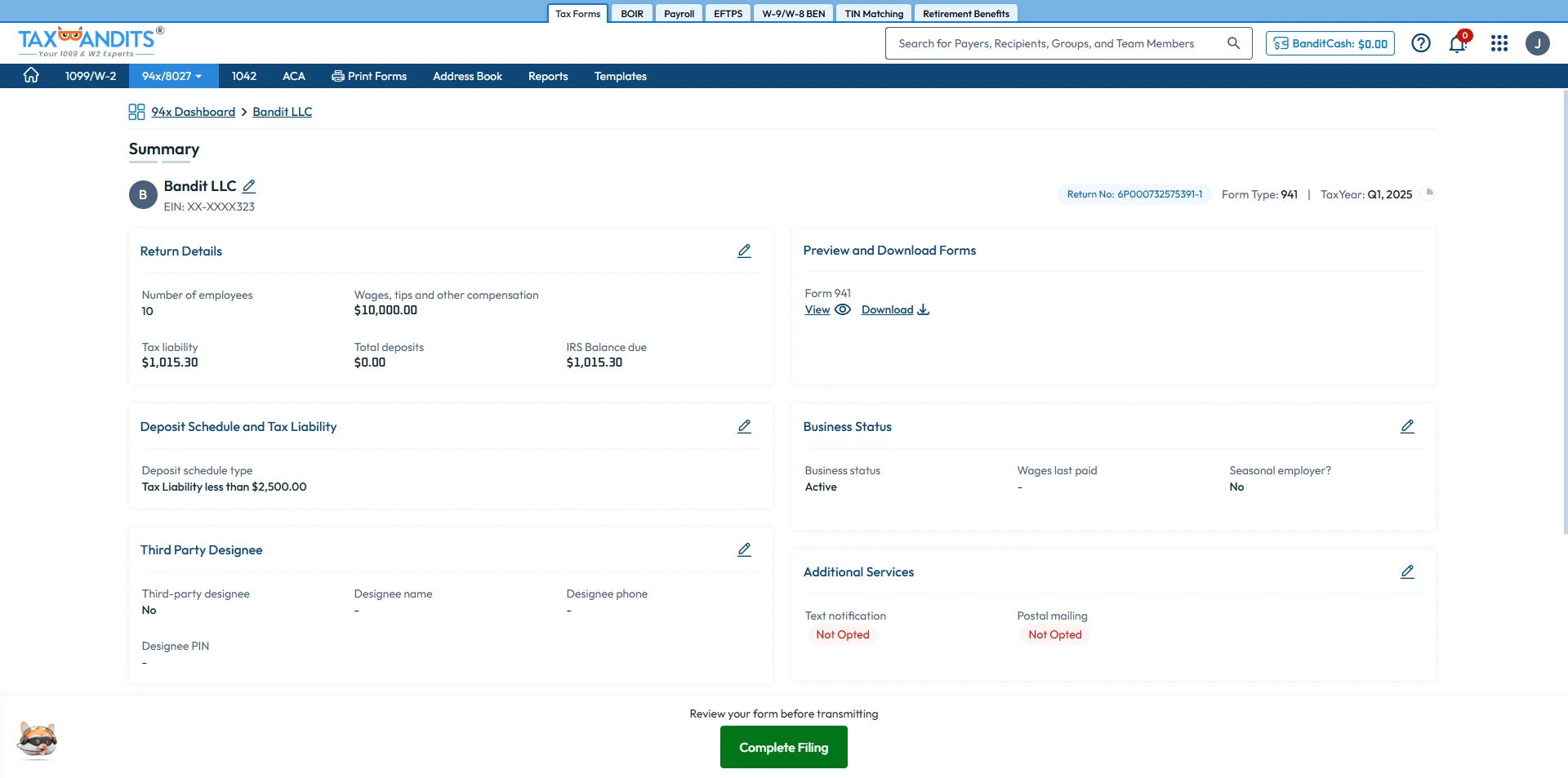Go to the Home dashboard icon
1568x778 pixels.
[x=31, y=75]
